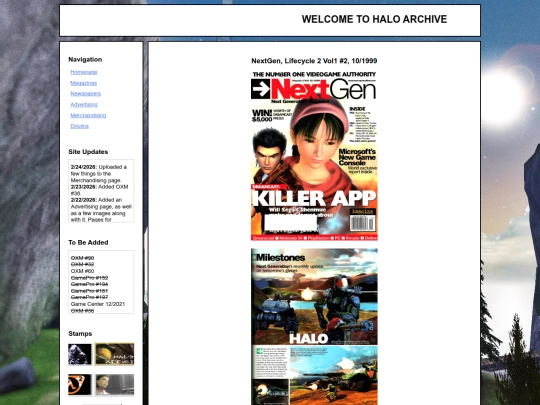Select struck-through 'GamePro #152' entry
540x405 pixels.
(x=90, y=278)
